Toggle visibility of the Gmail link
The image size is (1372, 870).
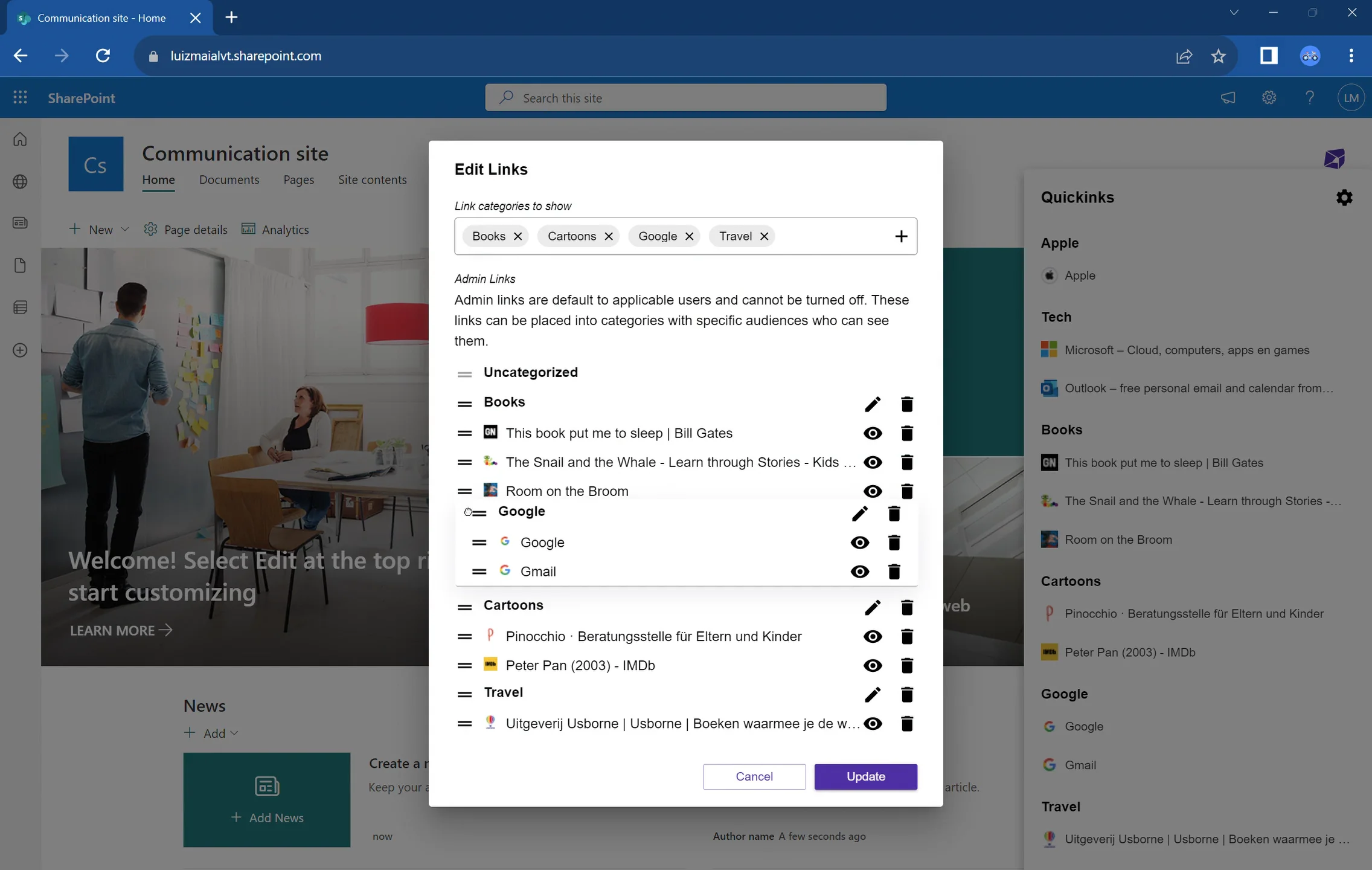pos(860,571)
